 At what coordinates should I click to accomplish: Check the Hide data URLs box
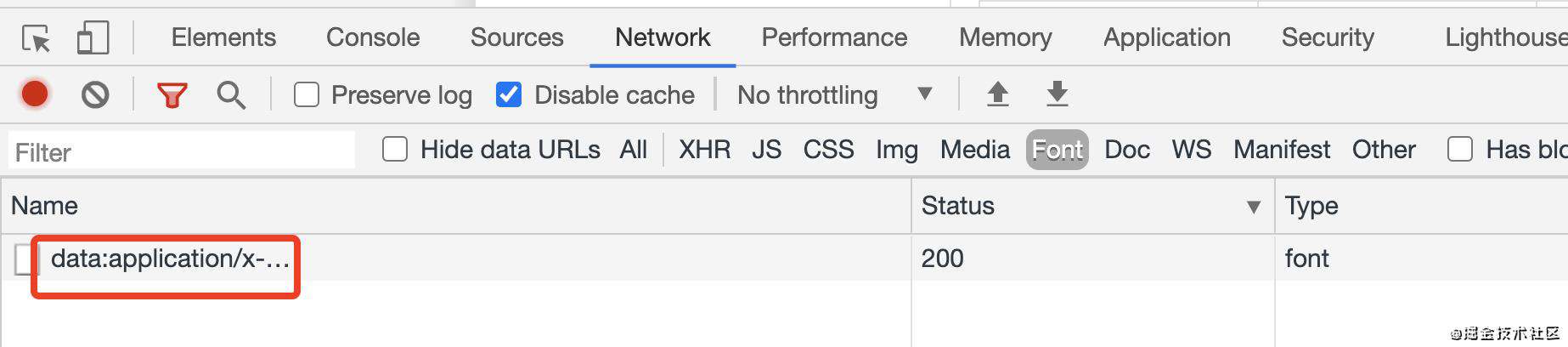click(395, 150)
